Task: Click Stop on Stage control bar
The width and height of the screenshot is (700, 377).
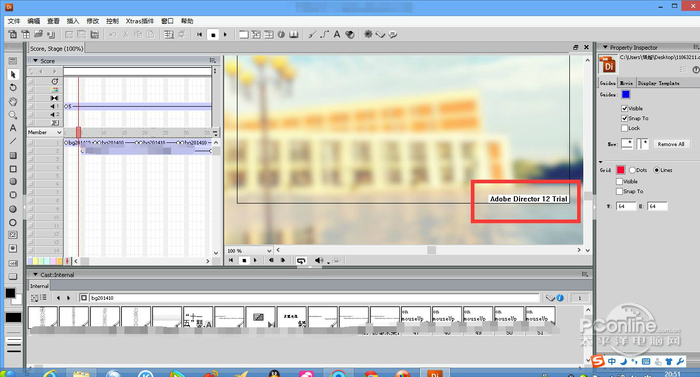Action: point(244,260)
